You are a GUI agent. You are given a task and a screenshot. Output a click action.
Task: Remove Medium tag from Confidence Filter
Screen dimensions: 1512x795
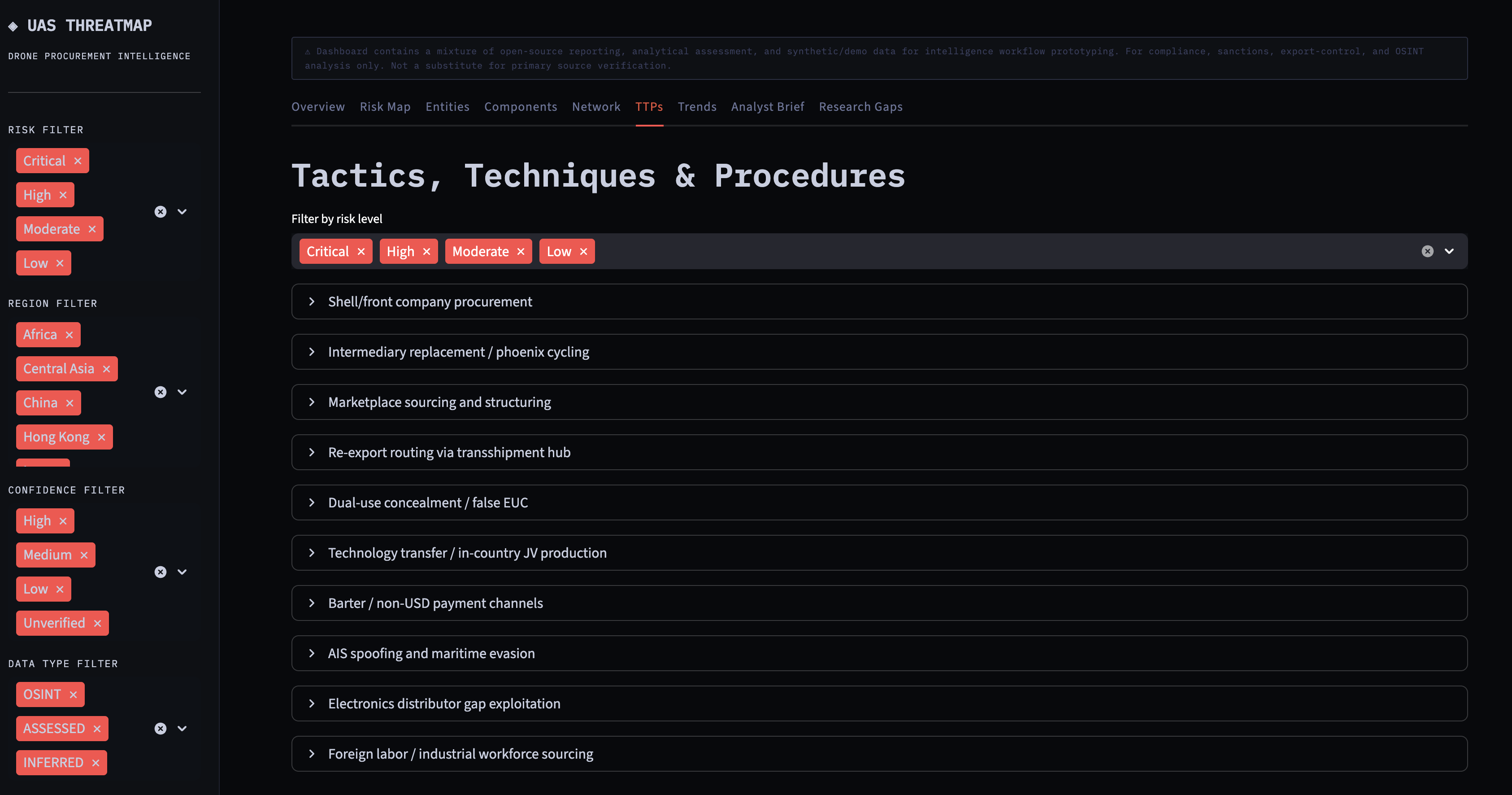pos(83,555)
